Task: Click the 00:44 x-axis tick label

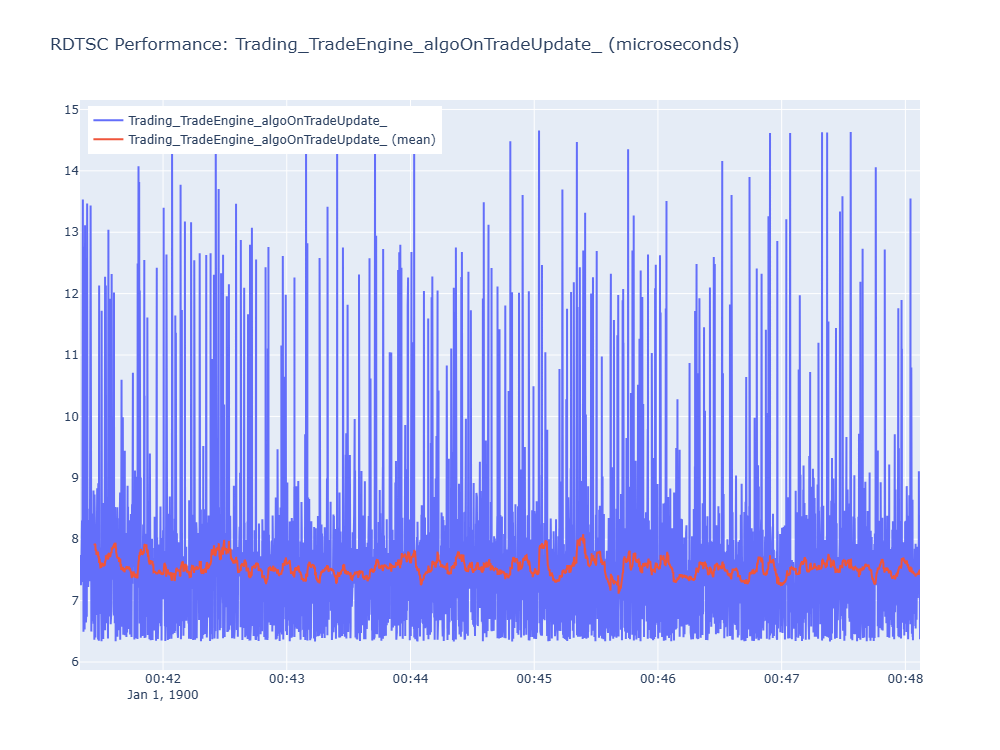Action: pyautogui.click(x=410, y=679)
